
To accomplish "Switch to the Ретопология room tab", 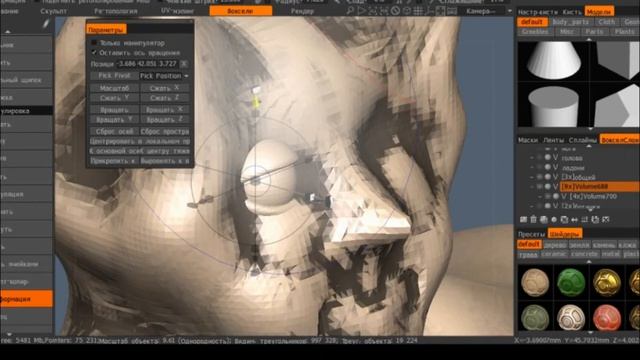I will pos(116,11).
